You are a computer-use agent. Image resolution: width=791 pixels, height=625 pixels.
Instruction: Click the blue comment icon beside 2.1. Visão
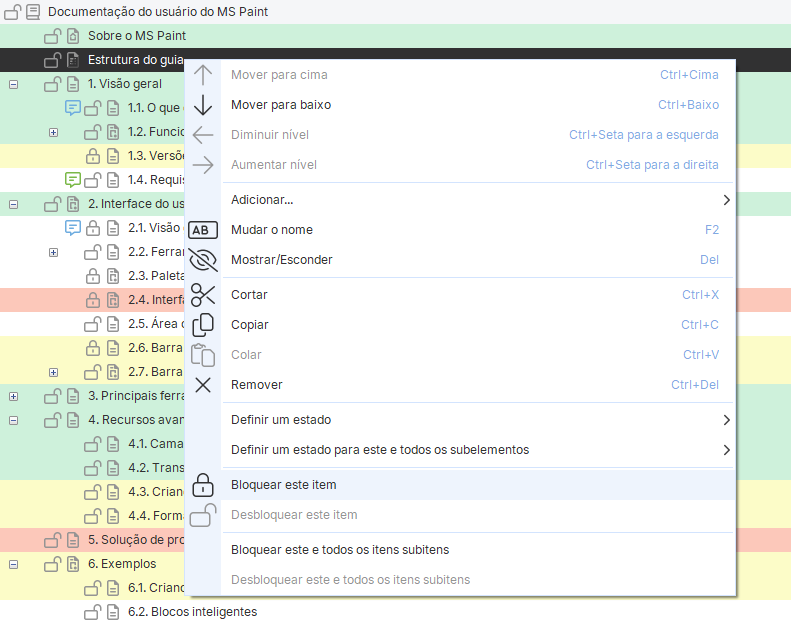[x=72, y=228]
